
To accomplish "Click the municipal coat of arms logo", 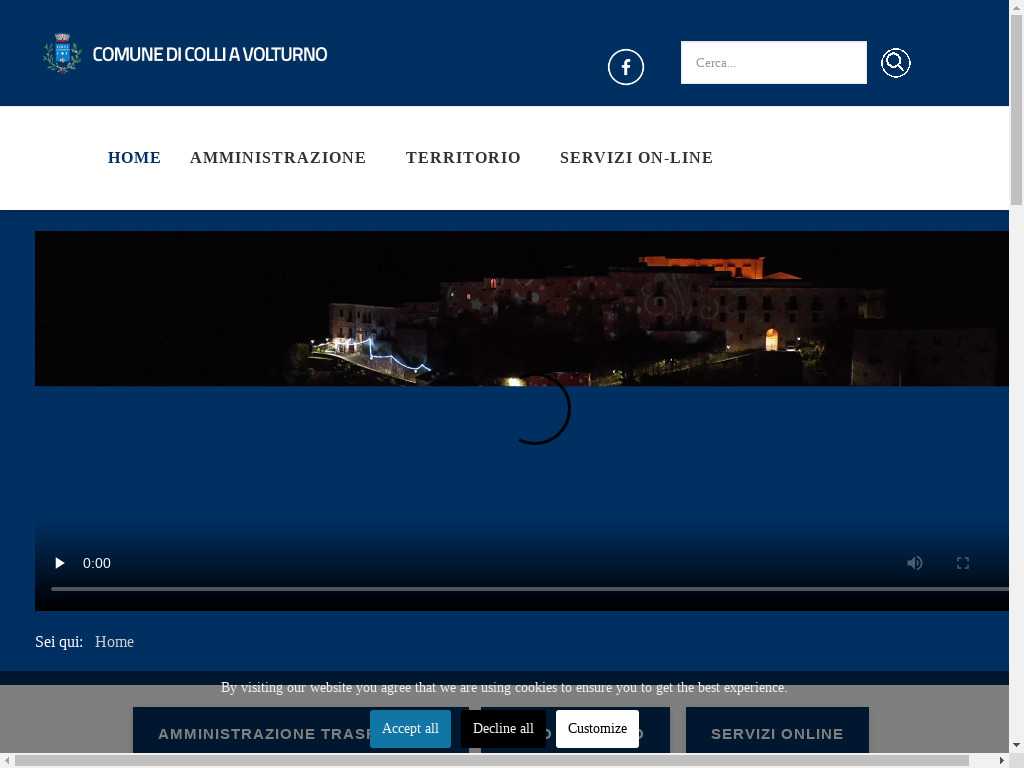I will pos(62,53).
